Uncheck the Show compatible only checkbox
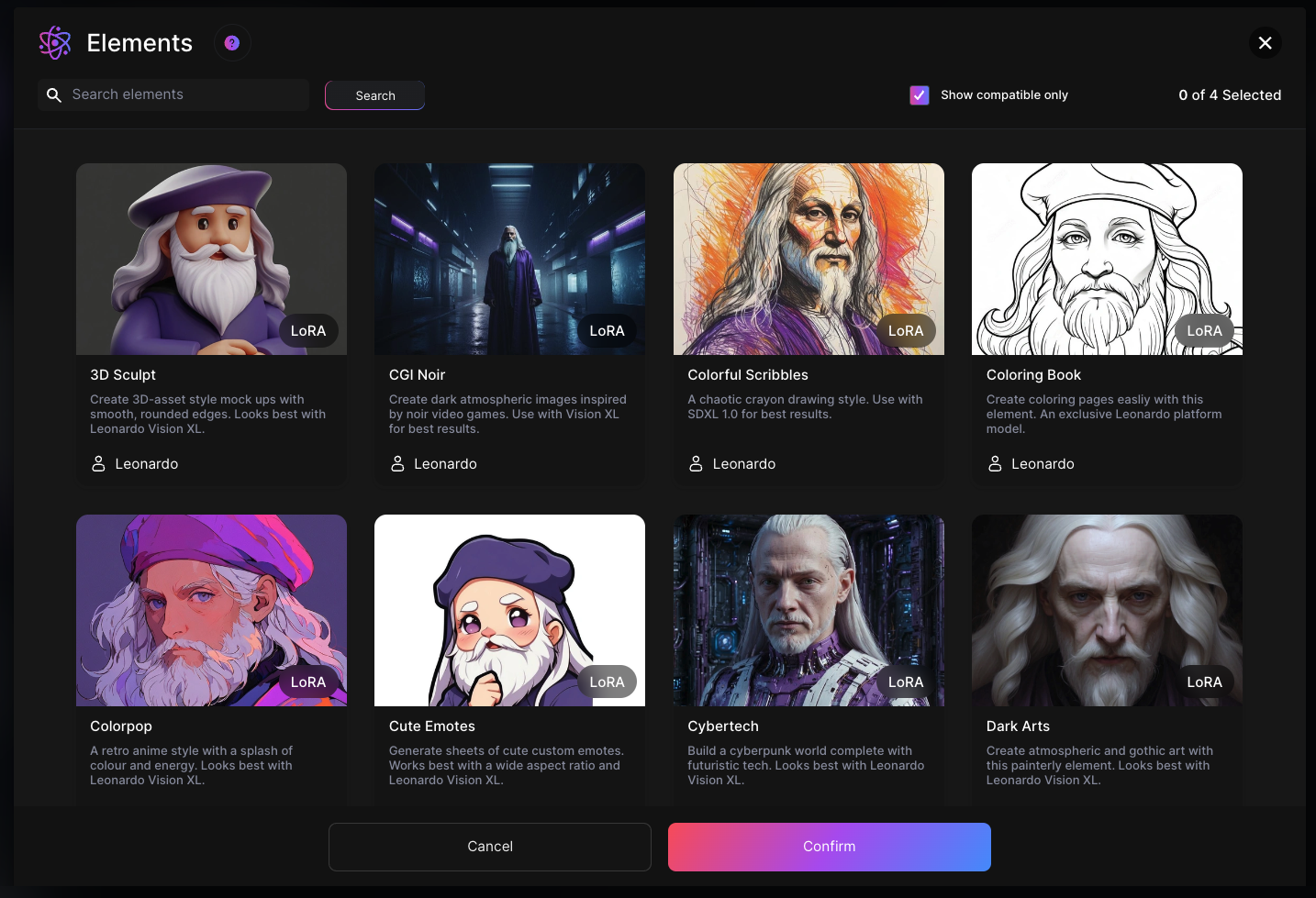 tap(920, 95)
